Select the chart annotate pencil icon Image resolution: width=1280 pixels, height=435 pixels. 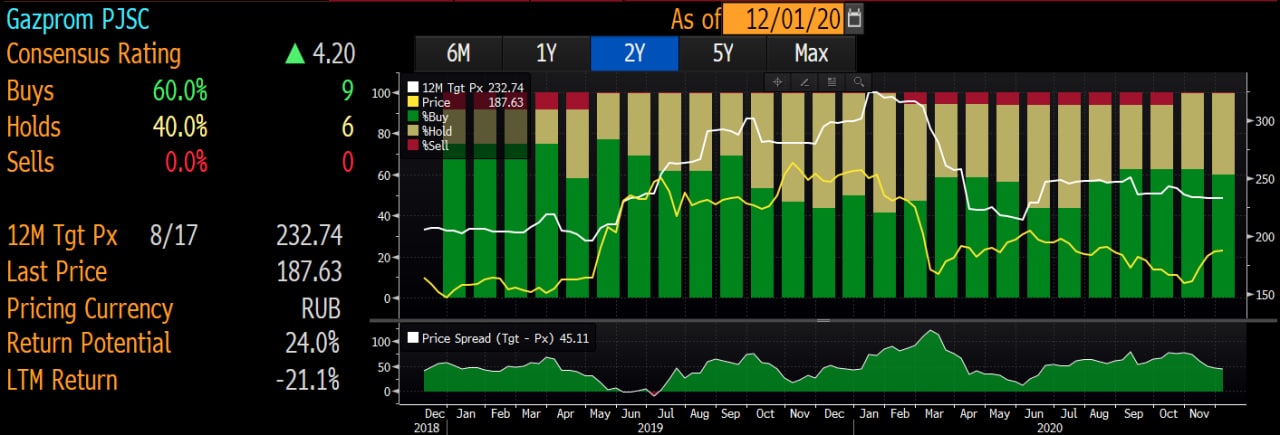[803, 81]
